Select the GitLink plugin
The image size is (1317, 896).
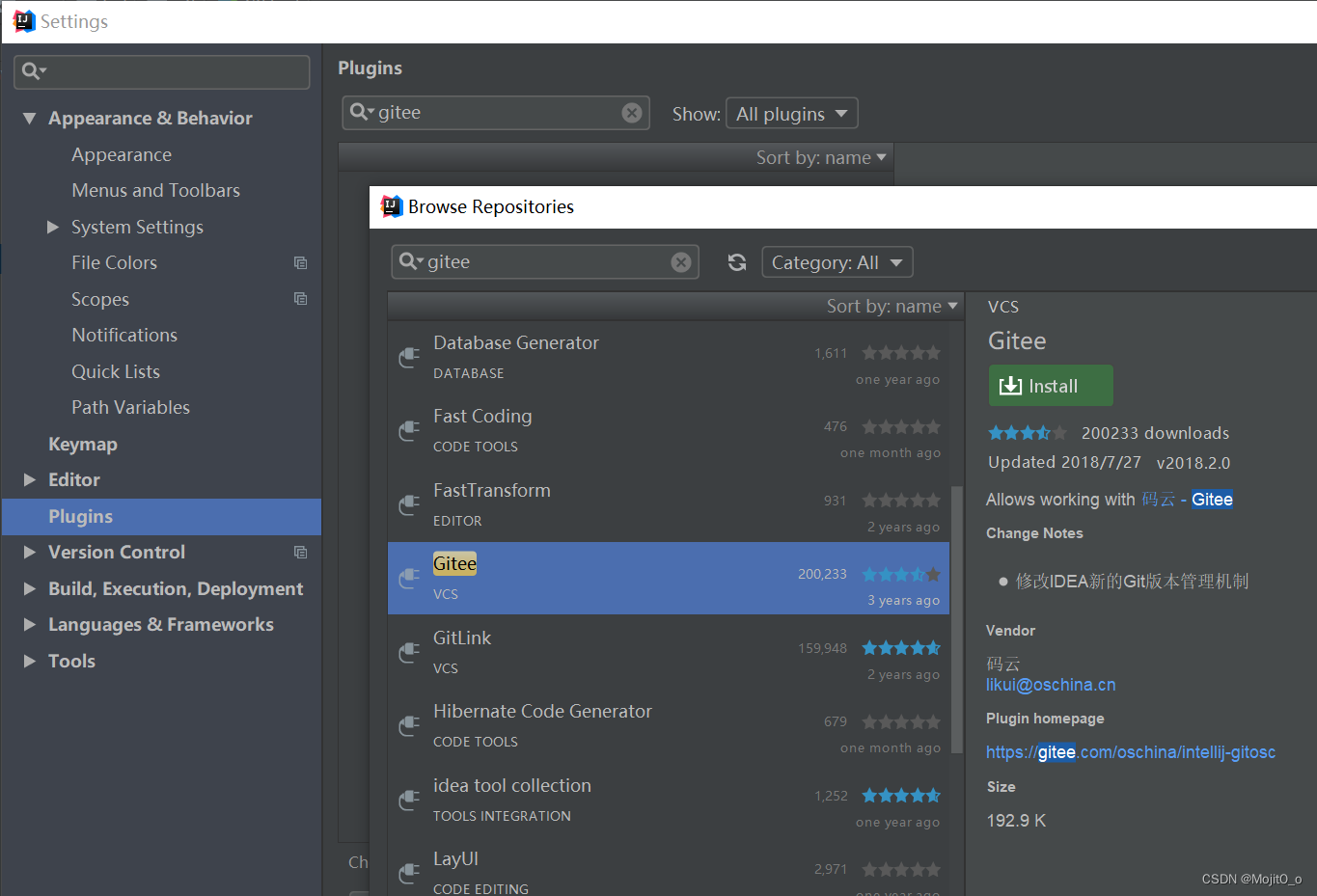point(669,653)
